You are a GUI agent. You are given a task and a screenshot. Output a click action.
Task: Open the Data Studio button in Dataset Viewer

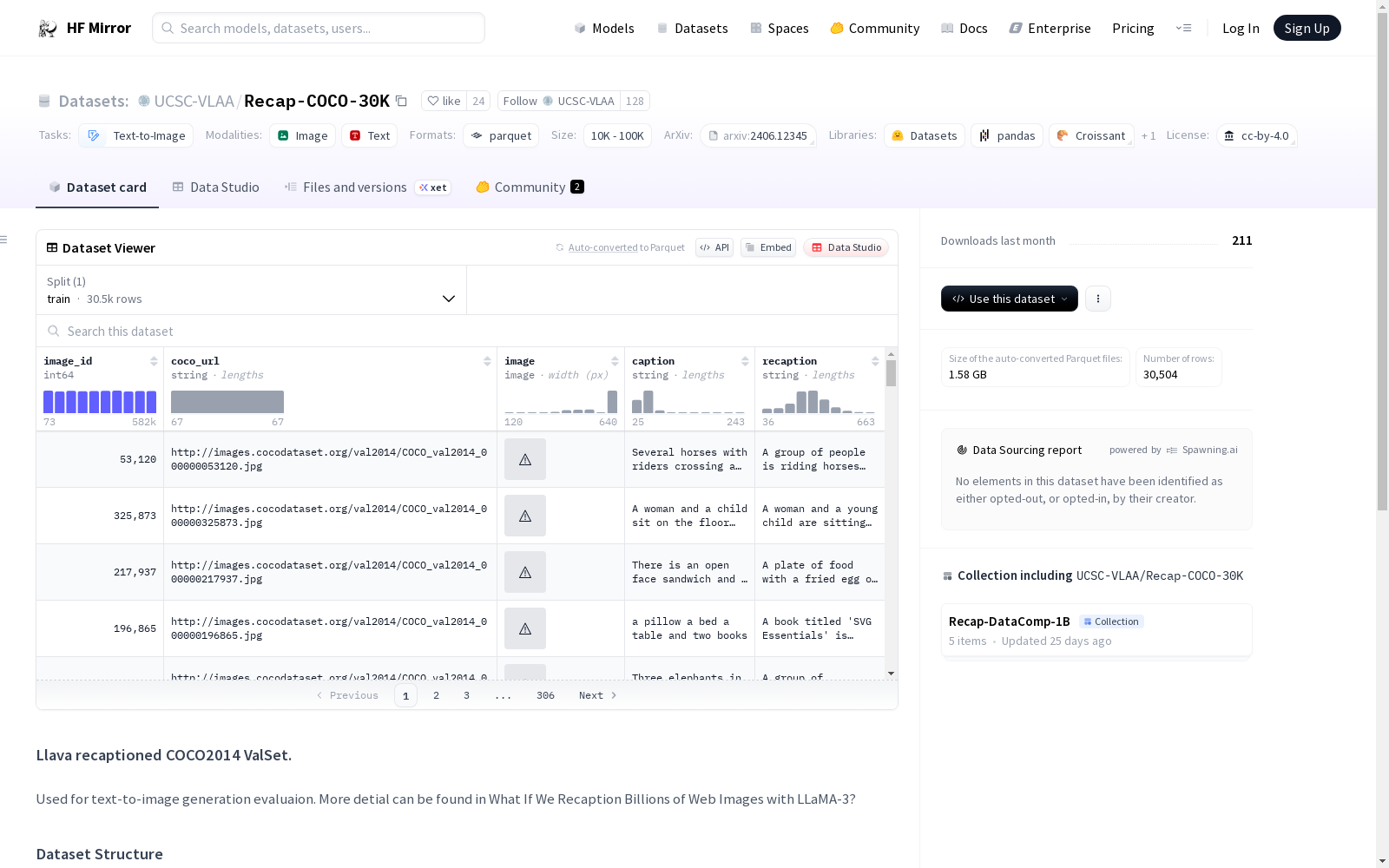coord(846,247)
